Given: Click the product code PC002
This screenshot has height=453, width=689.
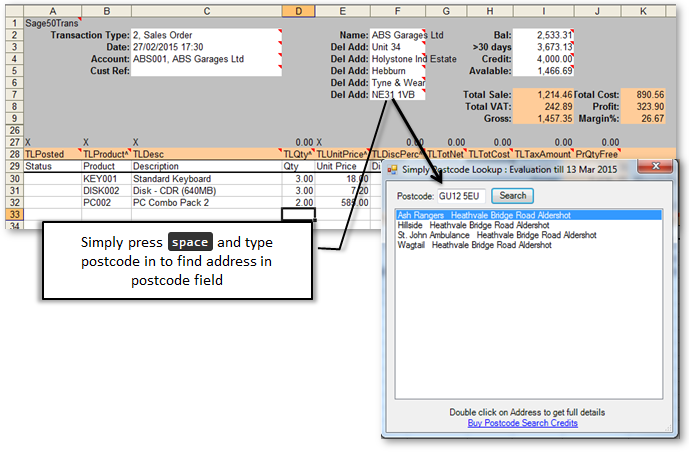Looking at the screenshot, I should [x=106, y=203].
